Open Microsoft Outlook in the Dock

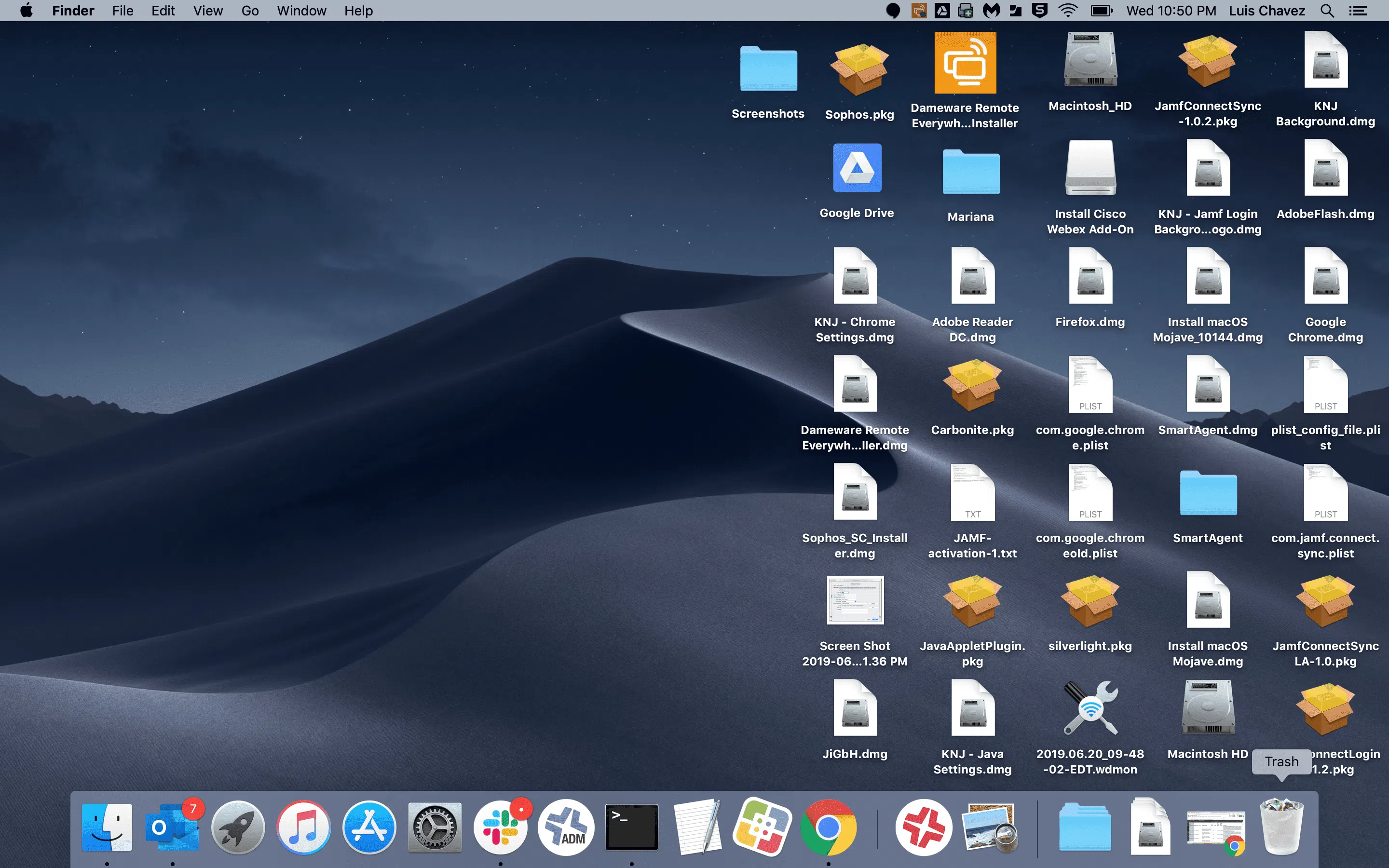[x=172, y=828]
